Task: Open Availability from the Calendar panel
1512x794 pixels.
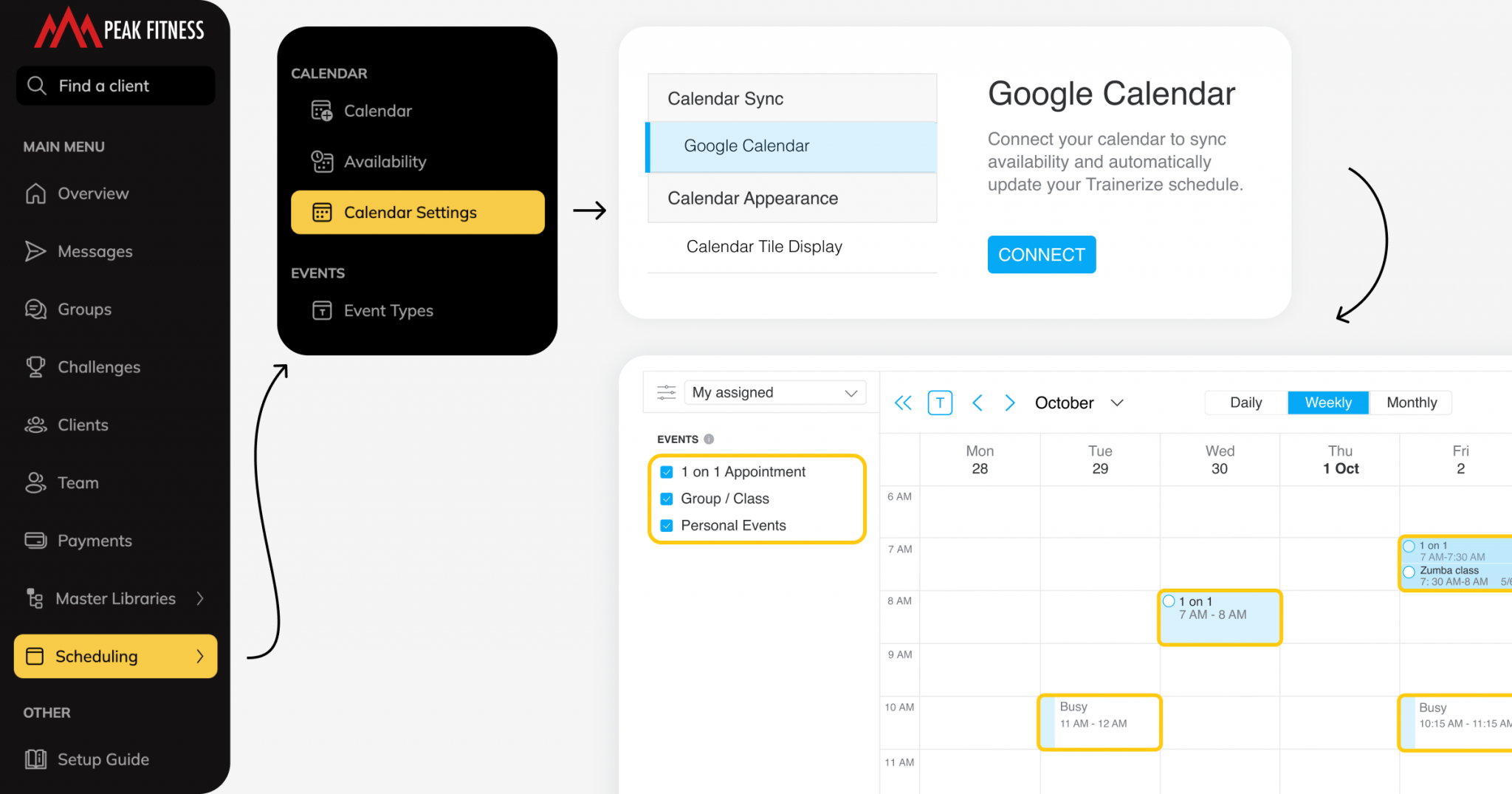Action: pos(385,162)
